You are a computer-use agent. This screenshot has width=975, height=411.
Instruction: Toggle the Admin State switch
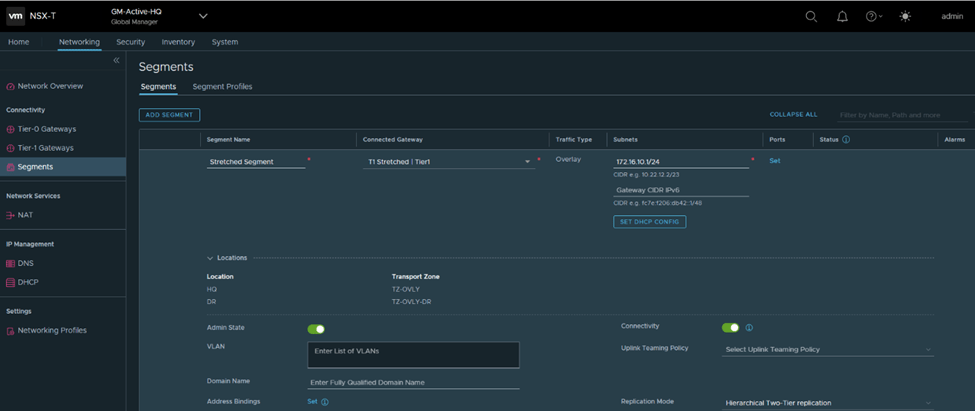(316, 328)
